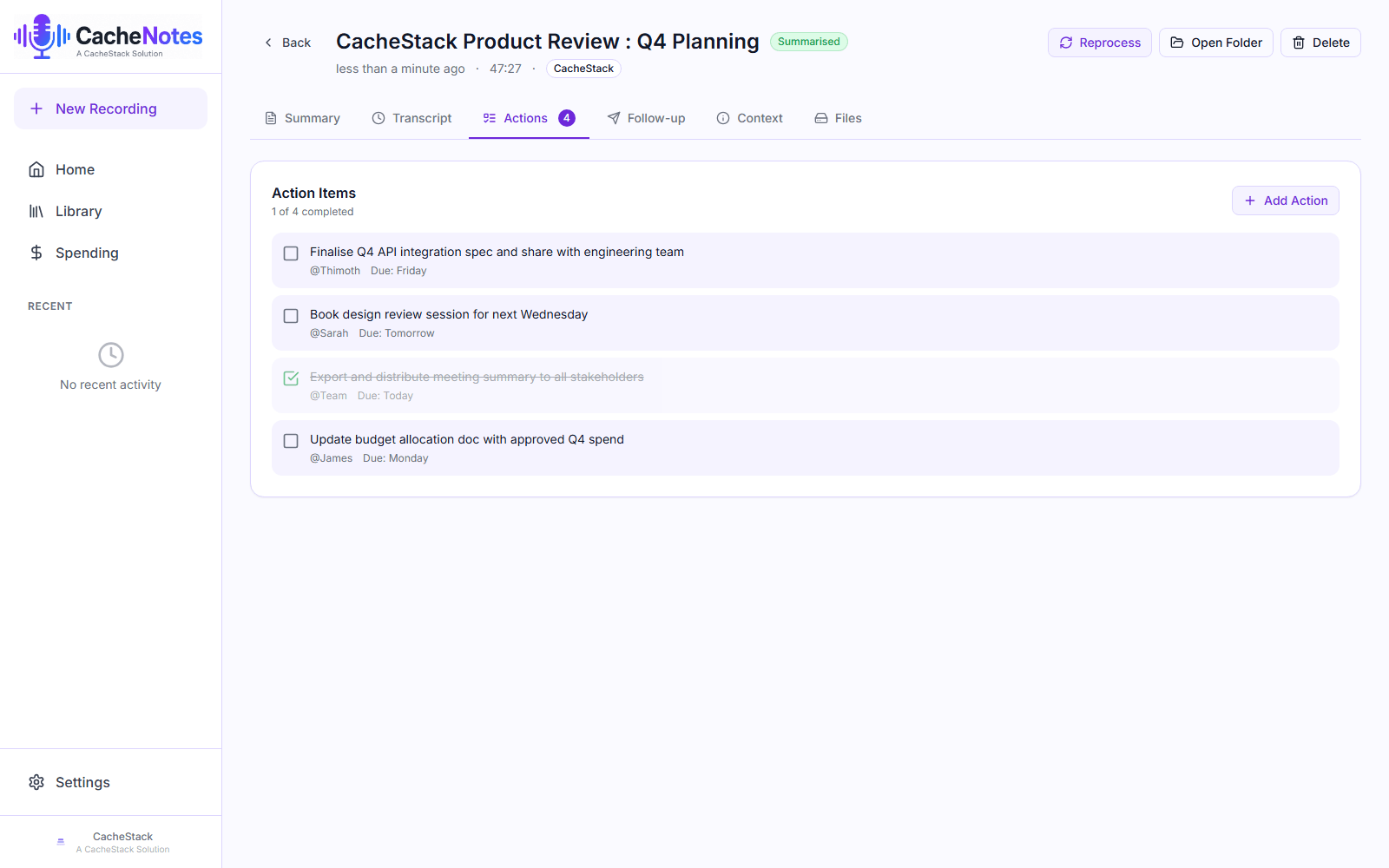Select the Actions tab
The image size is (1389, 868).
(529, 118)
